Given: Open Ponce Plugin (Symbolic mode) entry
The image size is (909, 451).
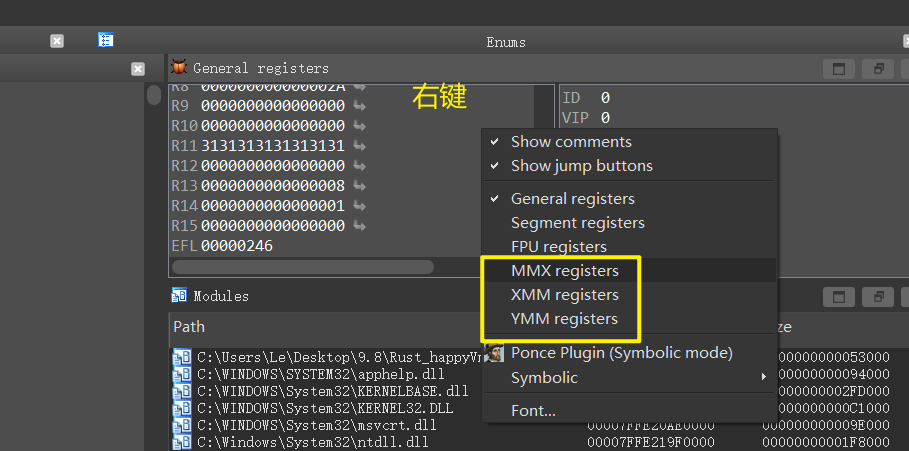Looking at the screenshot, I should pos(630,352).
